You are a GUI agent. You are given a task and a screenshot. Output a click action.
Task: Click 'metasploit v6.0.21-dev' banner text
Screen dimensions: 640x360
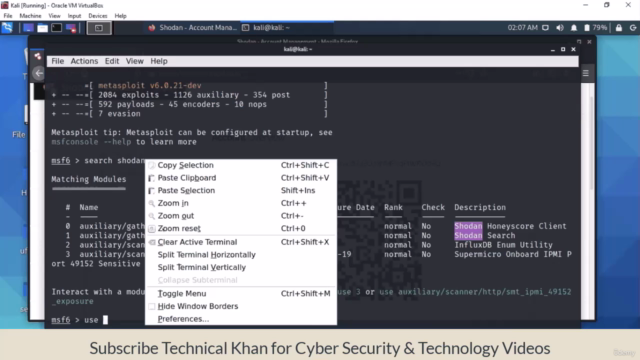[x=149, y=85]
